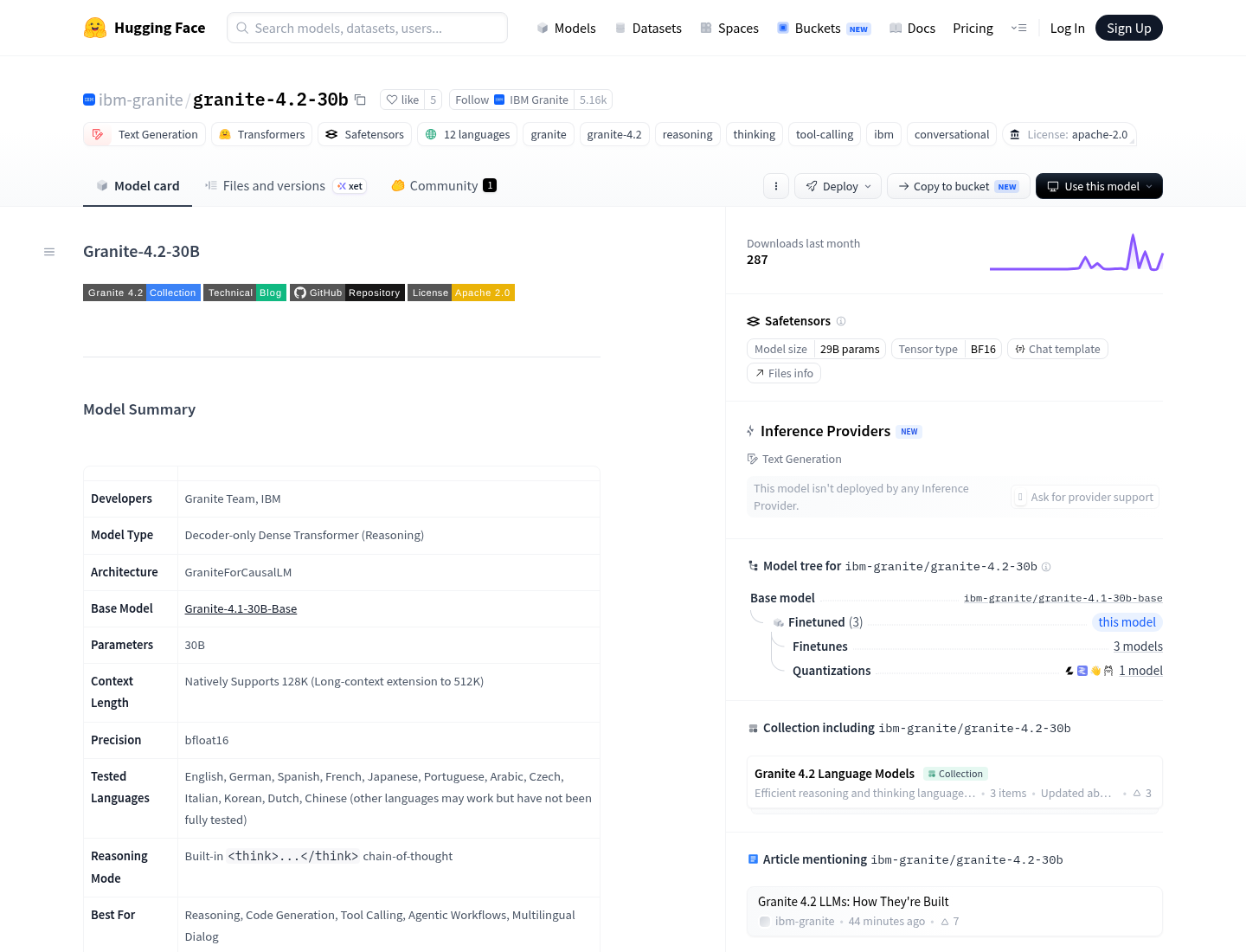Switch to Files and versions tab
Image resolution: width=1246 pixels, height=952 pixels.
[286, 185]
